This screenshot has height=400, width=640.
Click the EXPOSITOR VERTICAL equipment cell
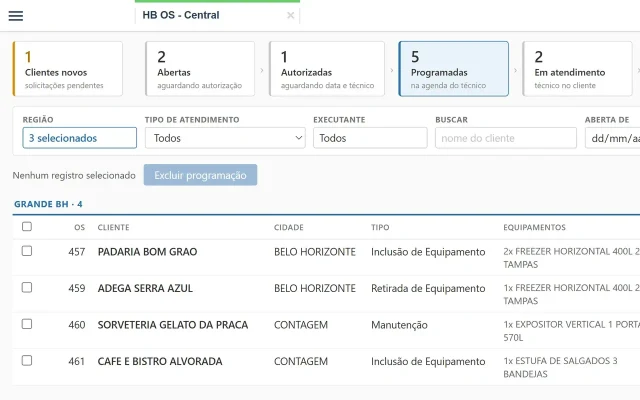click(x=571, y=331)
